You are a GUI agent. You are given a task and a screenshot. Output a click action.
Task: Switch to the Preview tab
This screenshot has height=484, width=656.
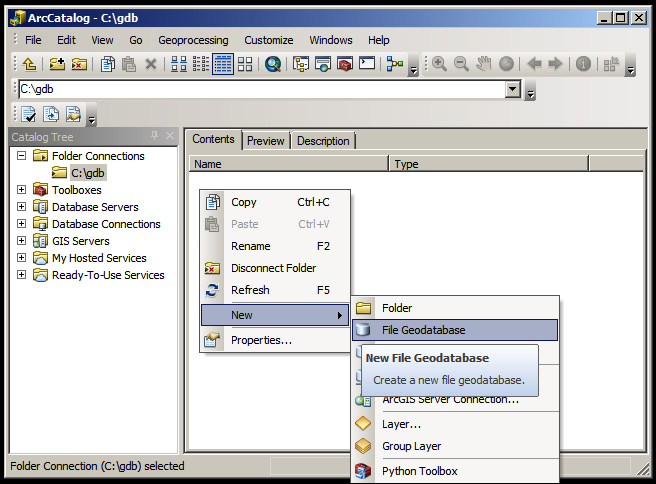pos(266,141)
